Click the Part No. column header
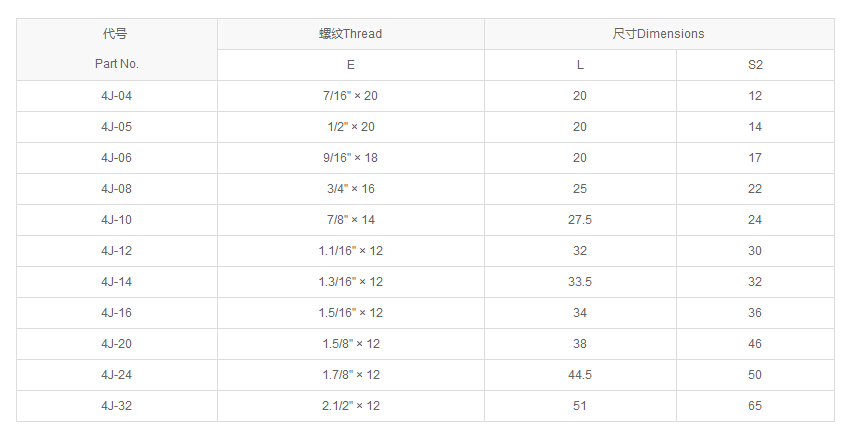The width and height of the screenshot is (857, 445). pyautogui.click(x=116, y=64)
